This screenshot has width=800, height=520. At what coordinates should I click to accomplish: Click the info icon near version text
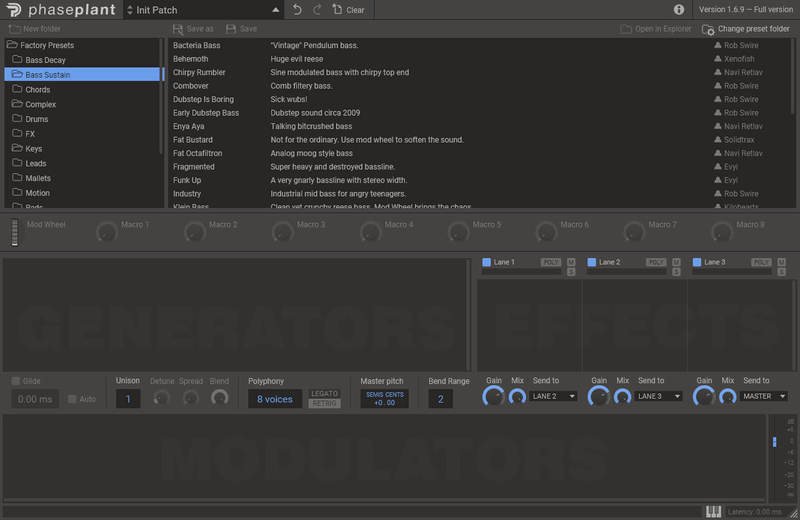[x=680, y=10]
